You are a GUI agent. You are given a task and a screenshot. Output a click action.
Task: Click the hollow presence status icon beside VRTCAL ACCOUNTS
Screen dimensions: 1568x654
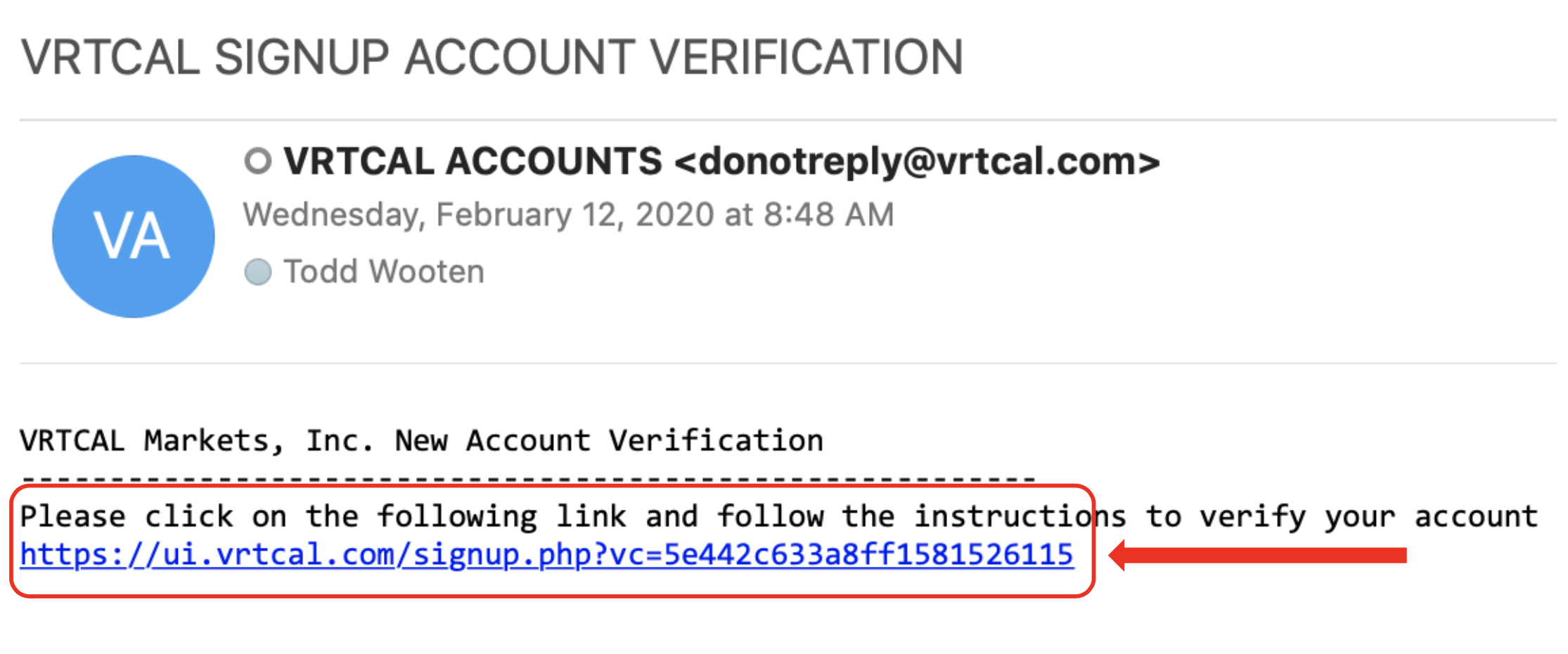(257, 160)
